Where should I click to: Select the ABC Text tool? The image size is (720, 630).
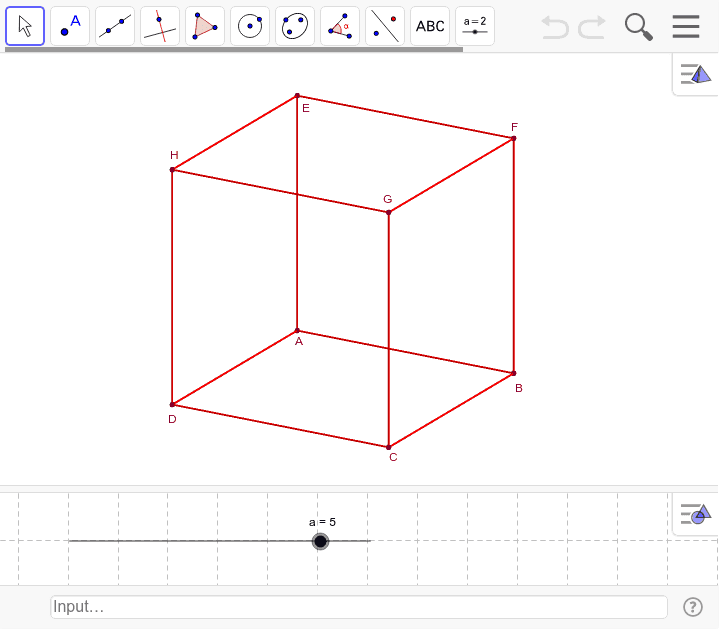coord(430,26)
